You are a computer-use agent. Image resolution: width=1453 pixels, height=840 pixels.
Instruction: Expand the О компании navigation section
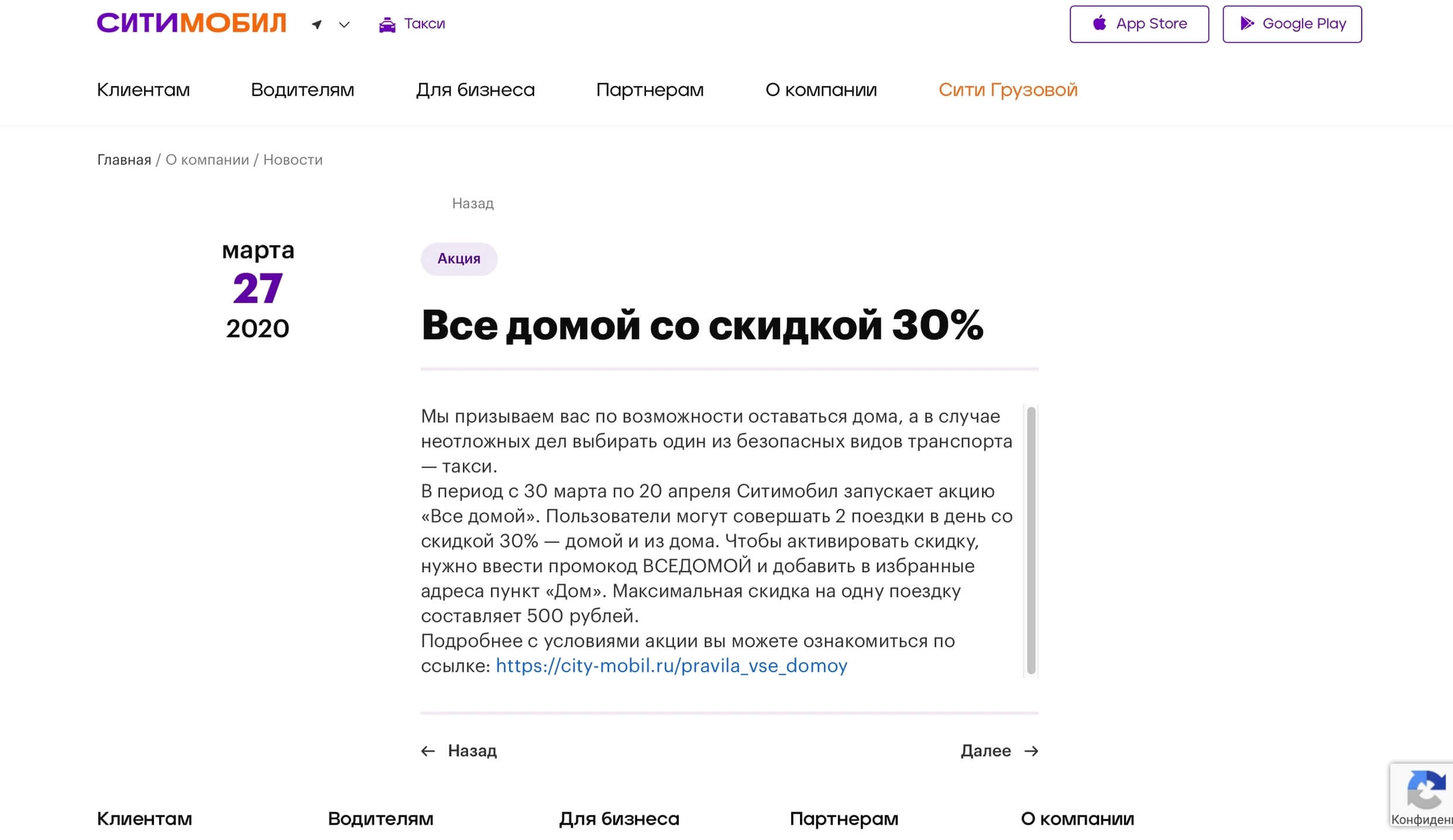click(x=820, y=89)
